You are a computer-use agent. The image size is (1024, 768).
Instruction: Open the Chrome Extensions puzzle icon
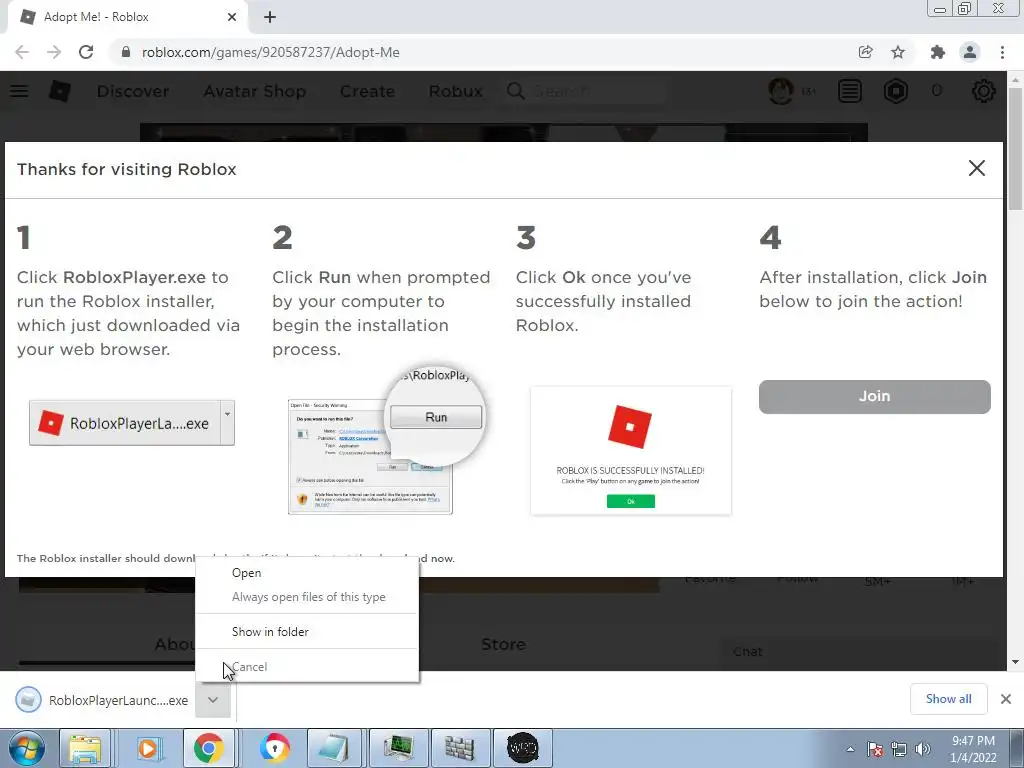click(x=938, y=52)
